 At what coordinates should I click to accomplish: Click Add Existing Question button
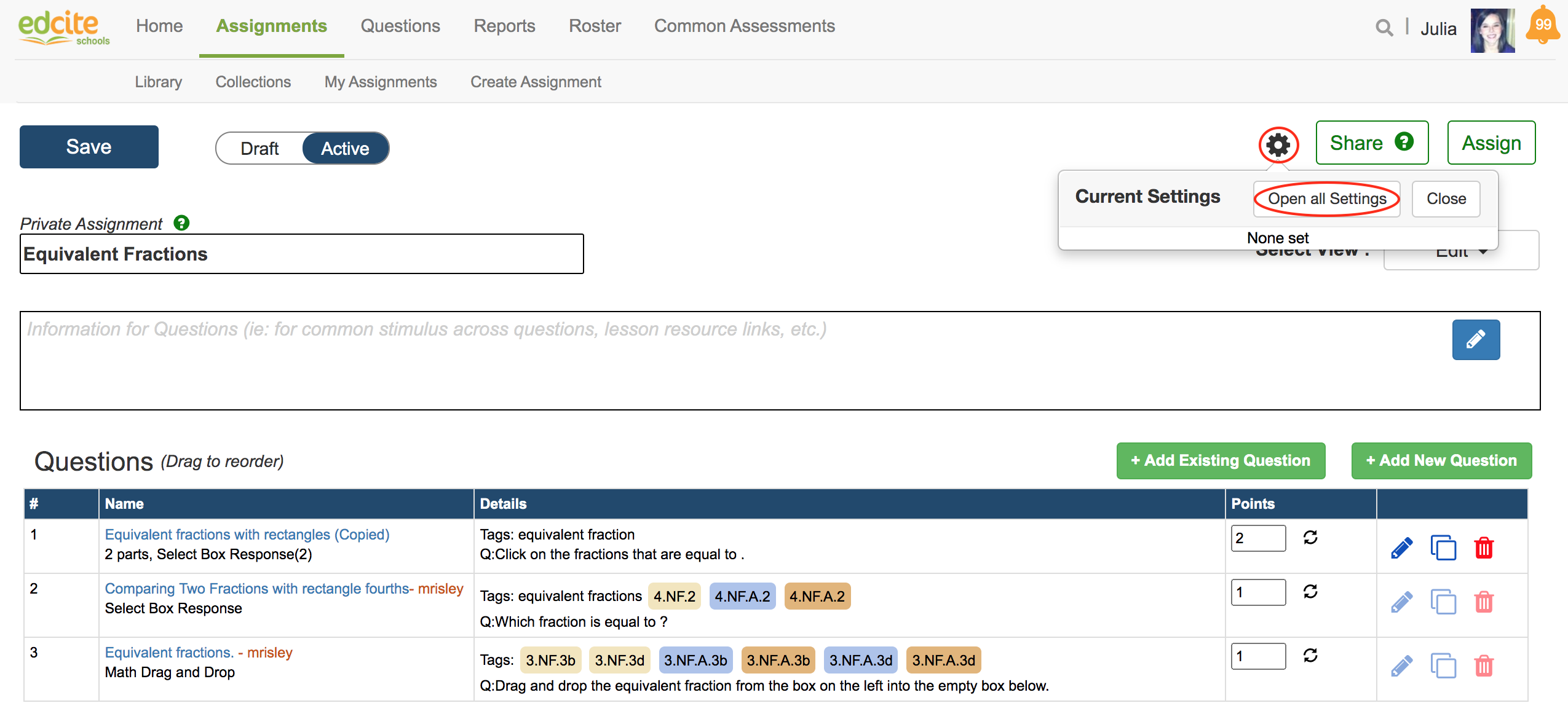tap(1221, 460)
